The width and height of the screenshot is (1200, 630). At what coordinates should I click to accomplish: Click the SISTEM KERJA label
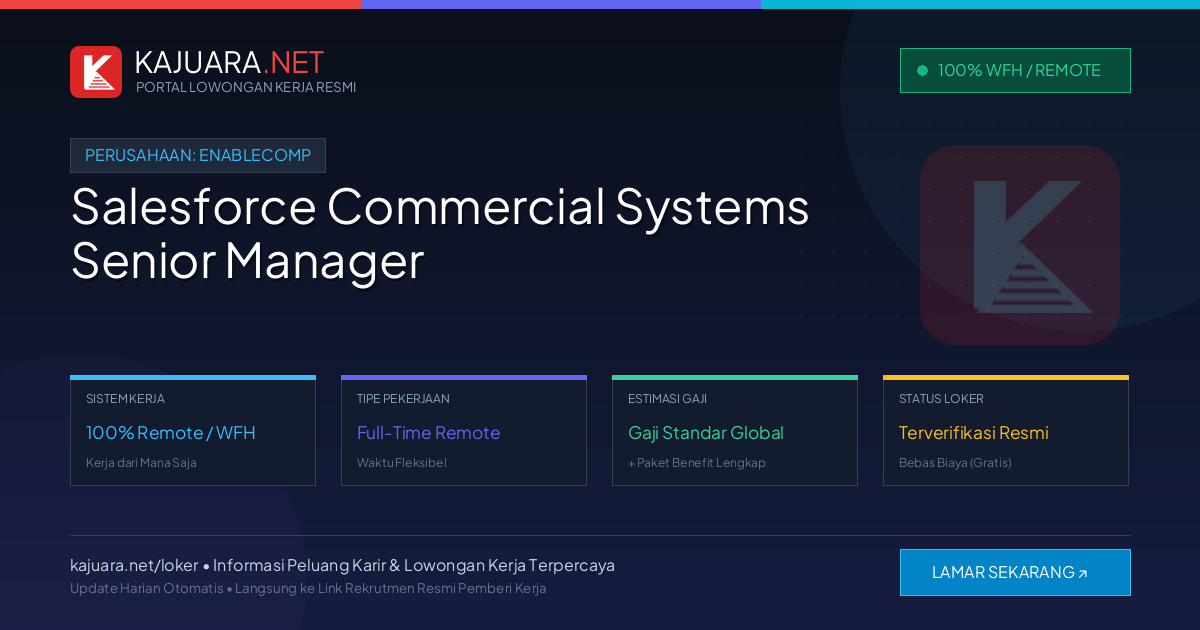coord(125,399)
